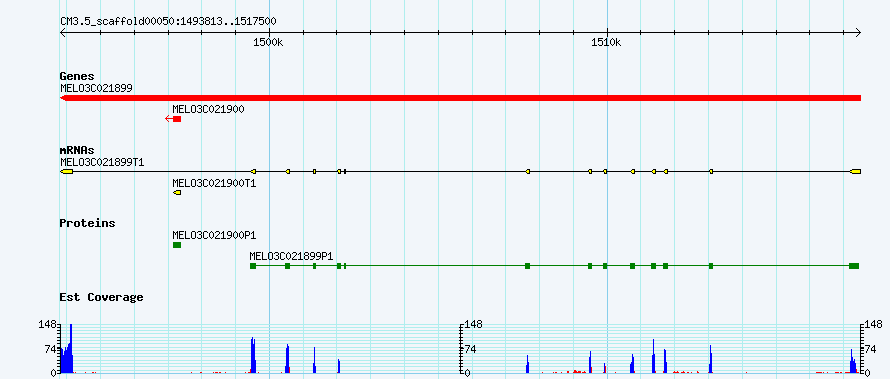
Task: Click the MELO3C021900P1 protein label
Action: coord(214,235)
